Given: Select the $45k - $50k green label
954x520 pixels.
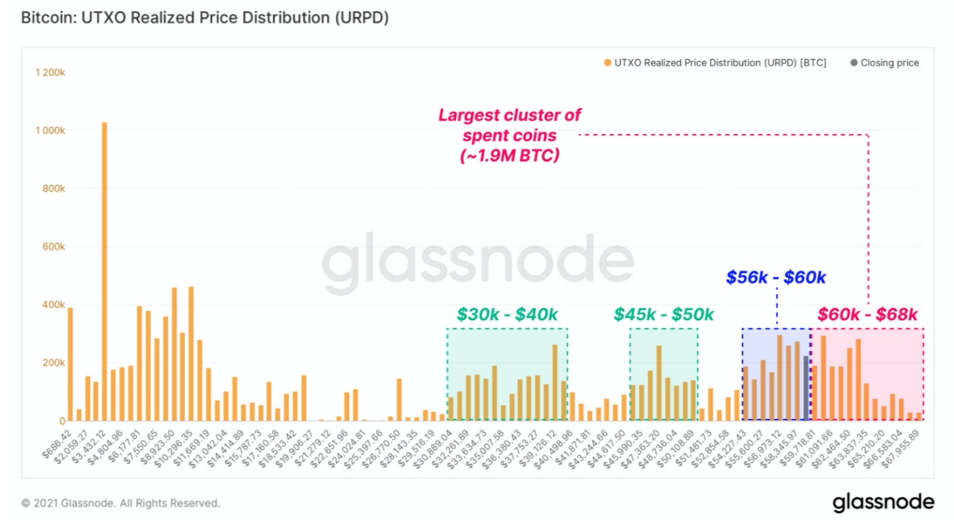Looking at the screenshot, I should click(663, 314).
